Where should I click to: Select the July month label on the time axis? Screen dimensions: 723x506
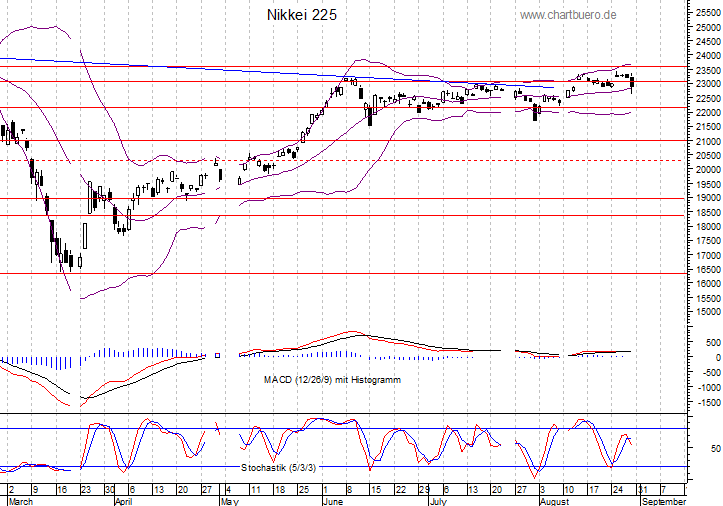[x=438, y=501]
